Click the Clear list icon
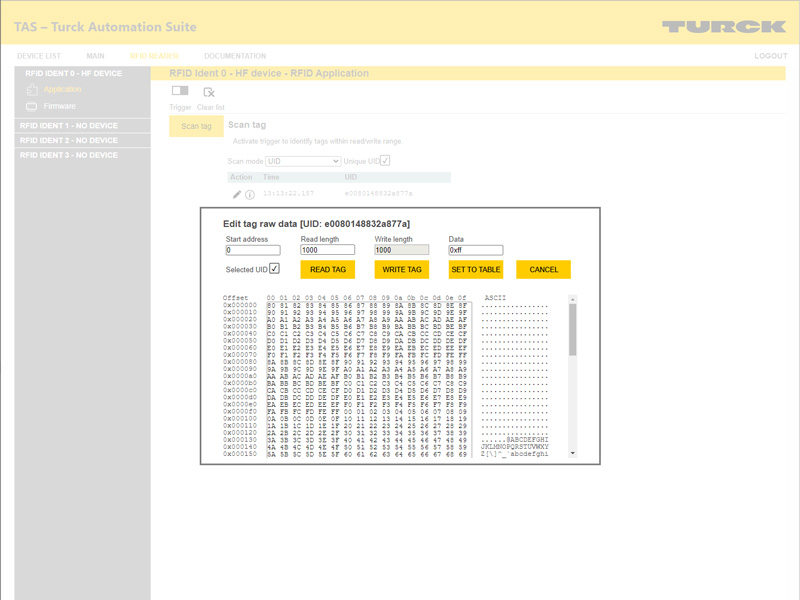The height and width of the screenshot is (600, 800). [209, 92]
